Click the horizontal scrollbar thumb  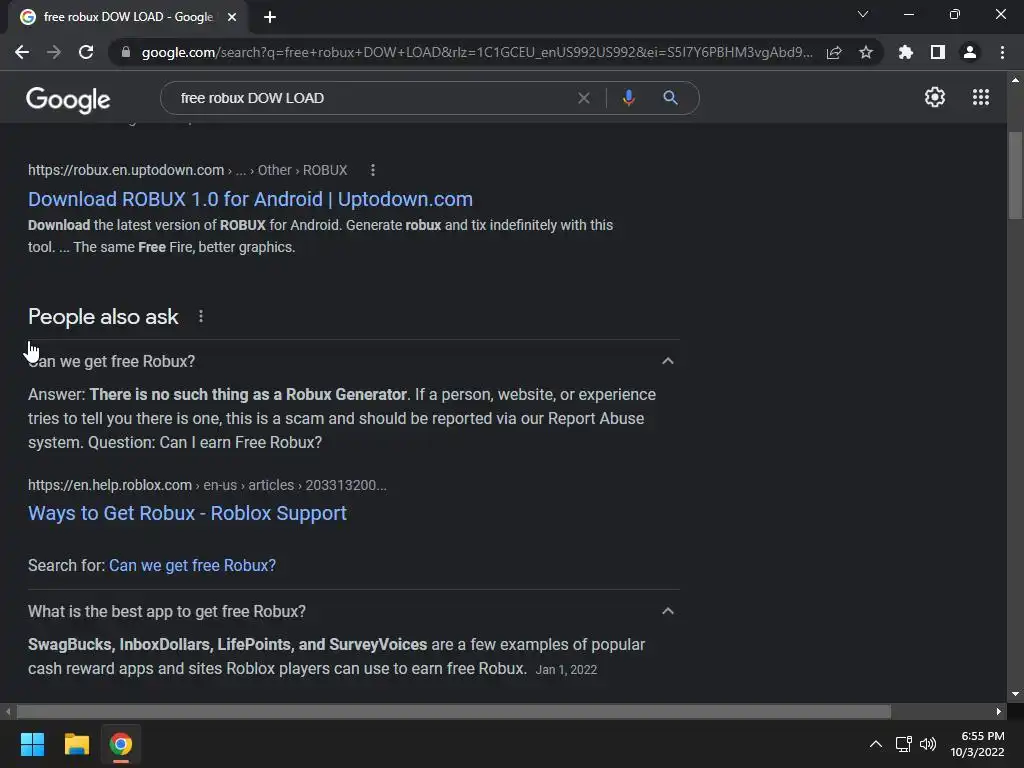click(454, 711)
